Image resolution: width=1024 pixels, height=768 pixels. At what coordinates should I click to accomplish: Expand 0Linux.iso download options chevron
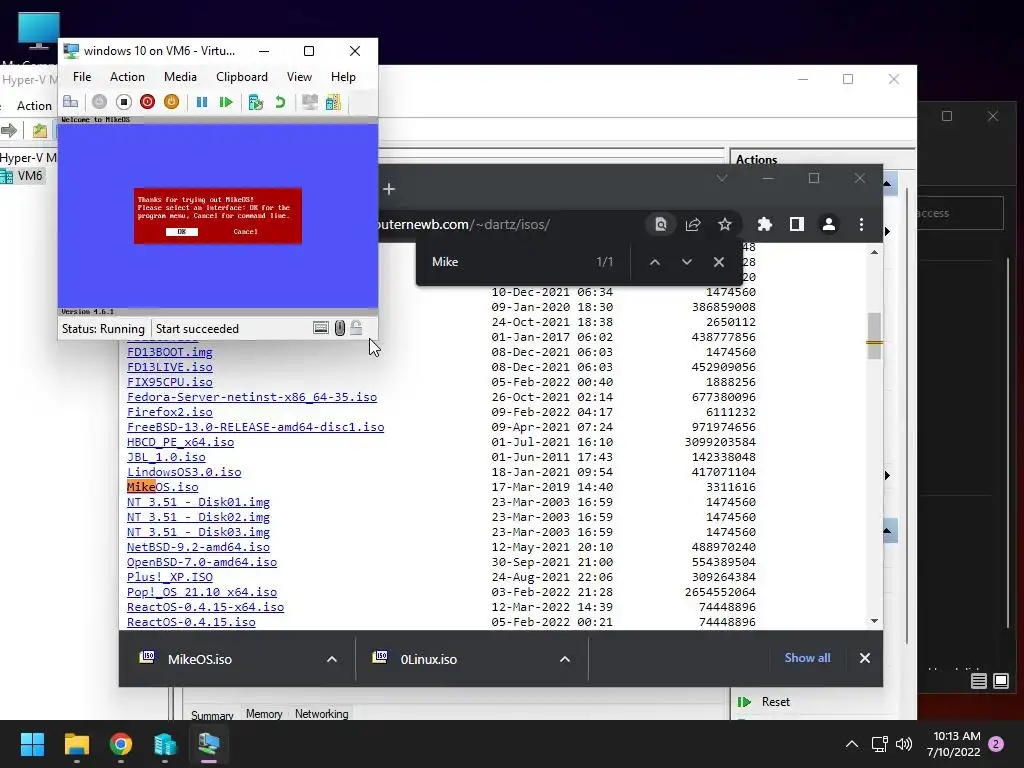565,659
